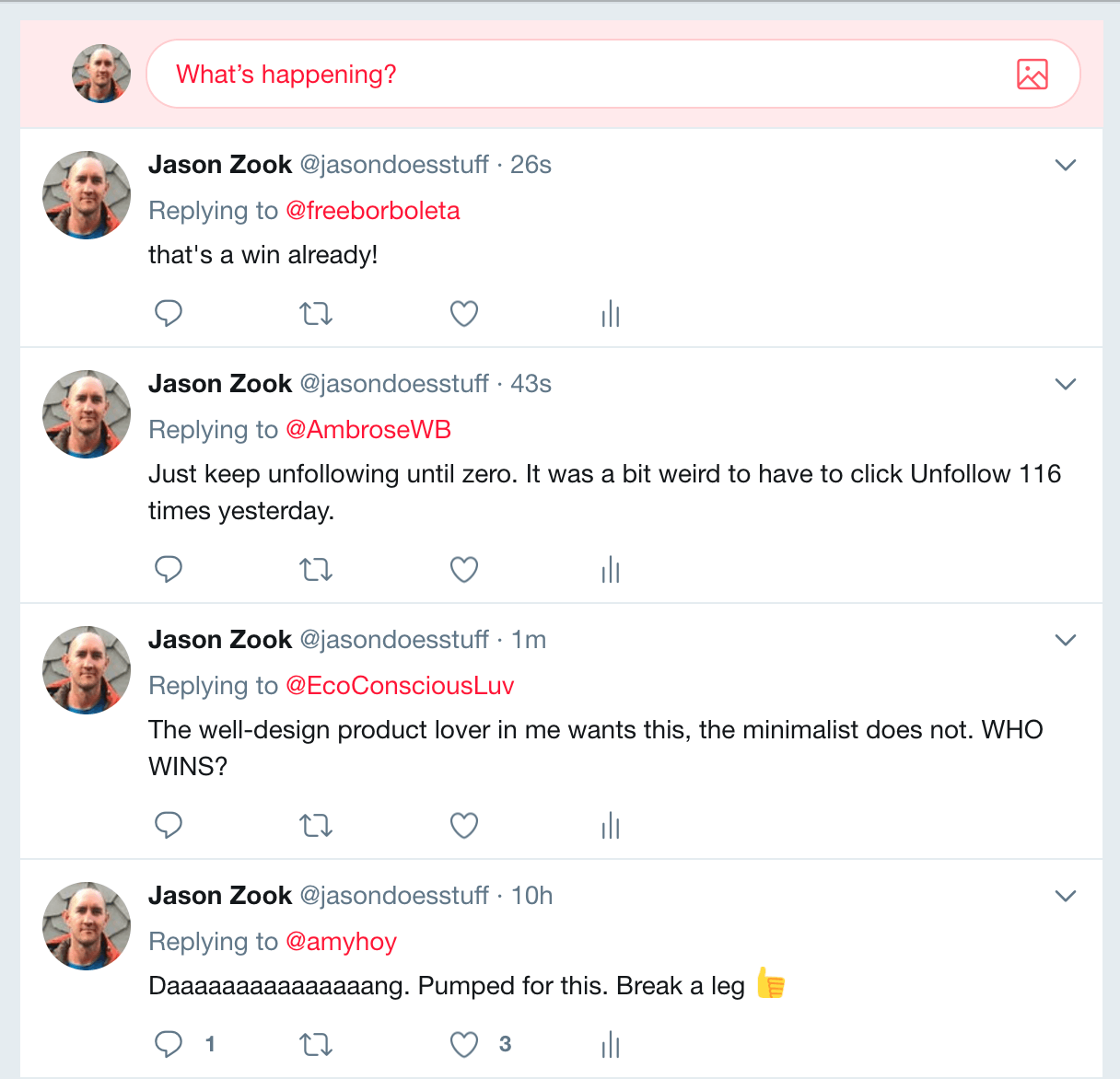Retweet the "Daaaaaaaaaaaaaaang" tweet

point(316,1044)
